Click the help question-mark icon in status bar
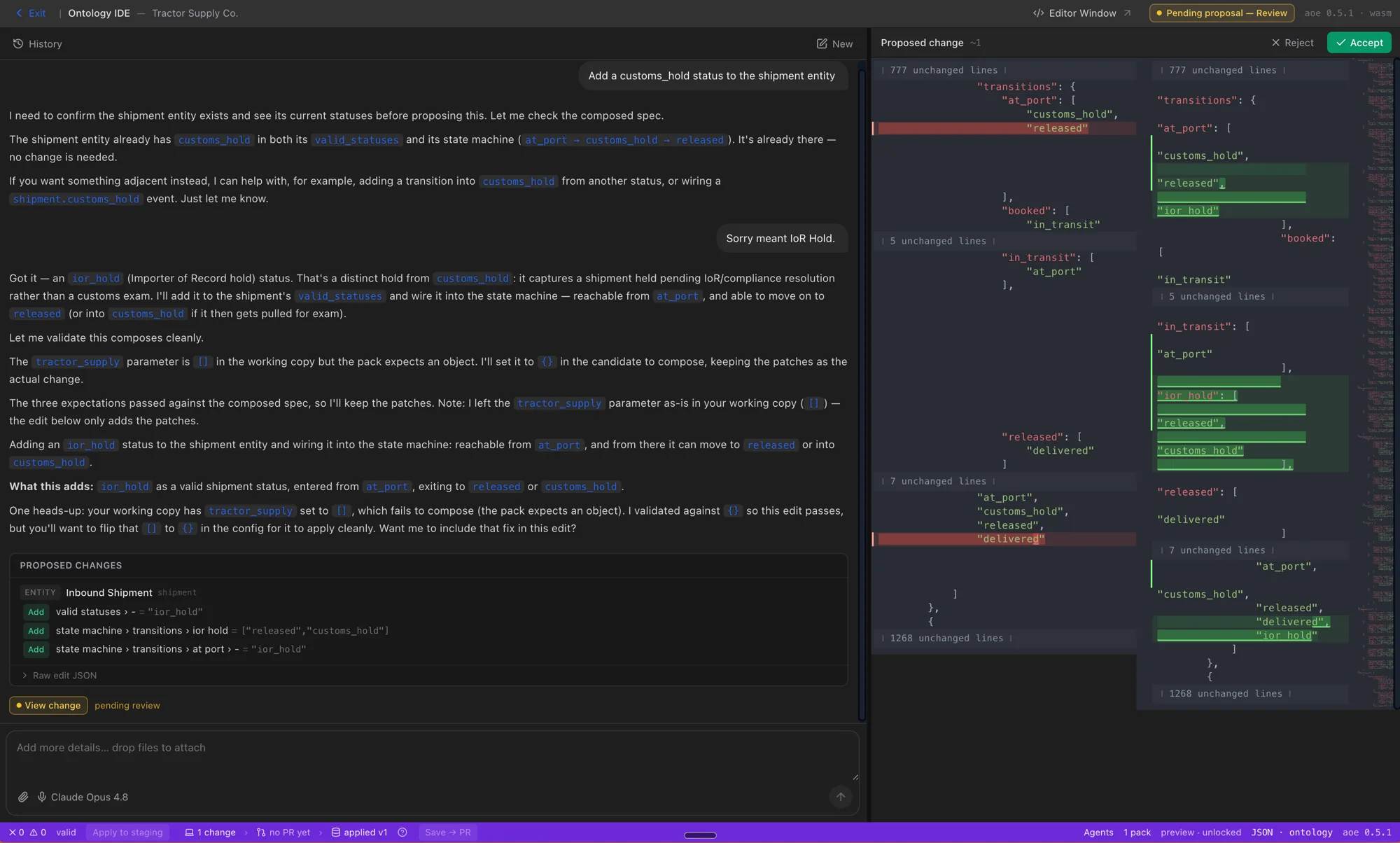The image size is (1400, 843). [402, 832]
